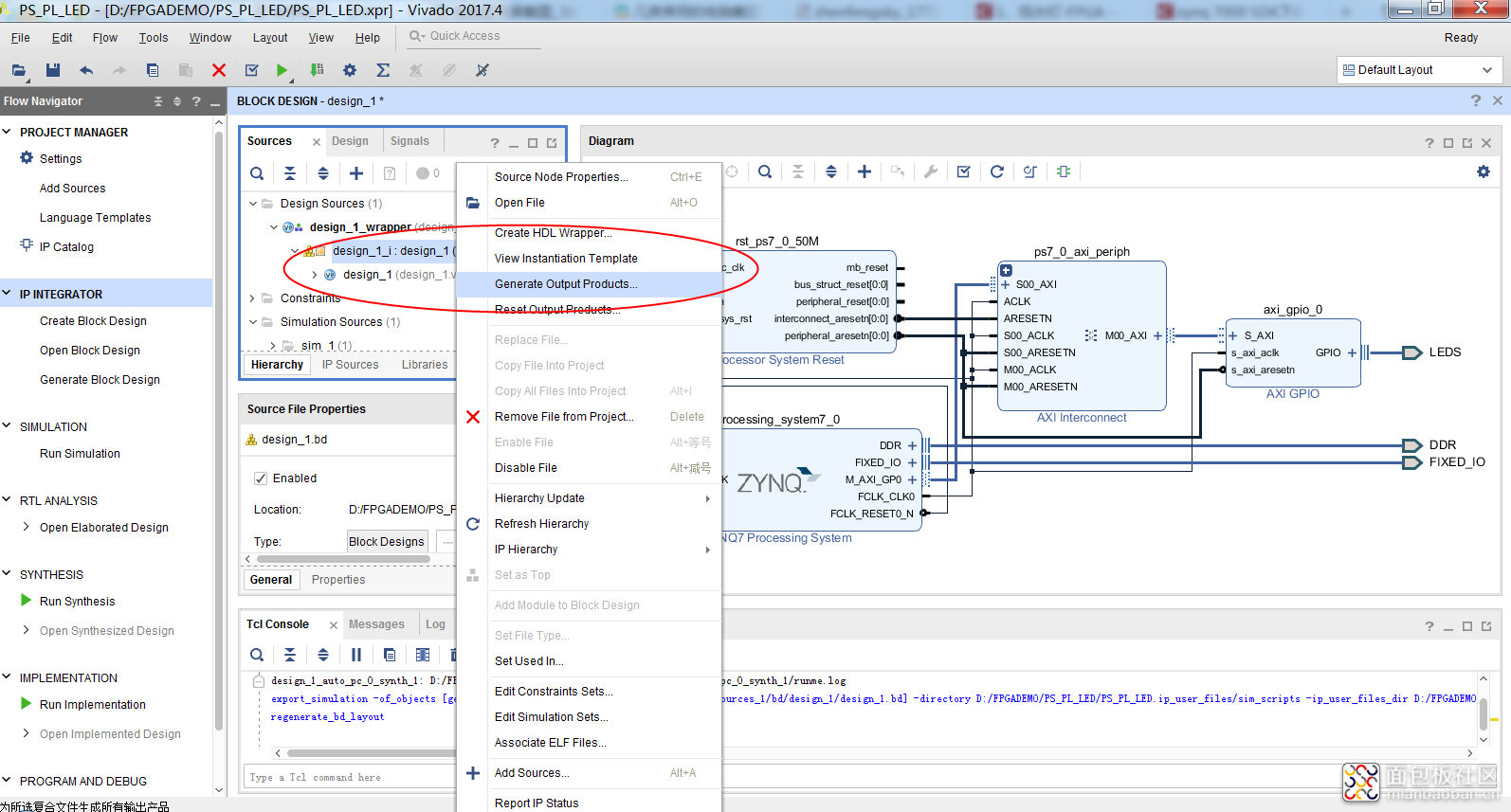Click the plus Add Sources icon in Sources panel
The image size is (1511, 812).
pyautogui.click(x=356, y=173)
